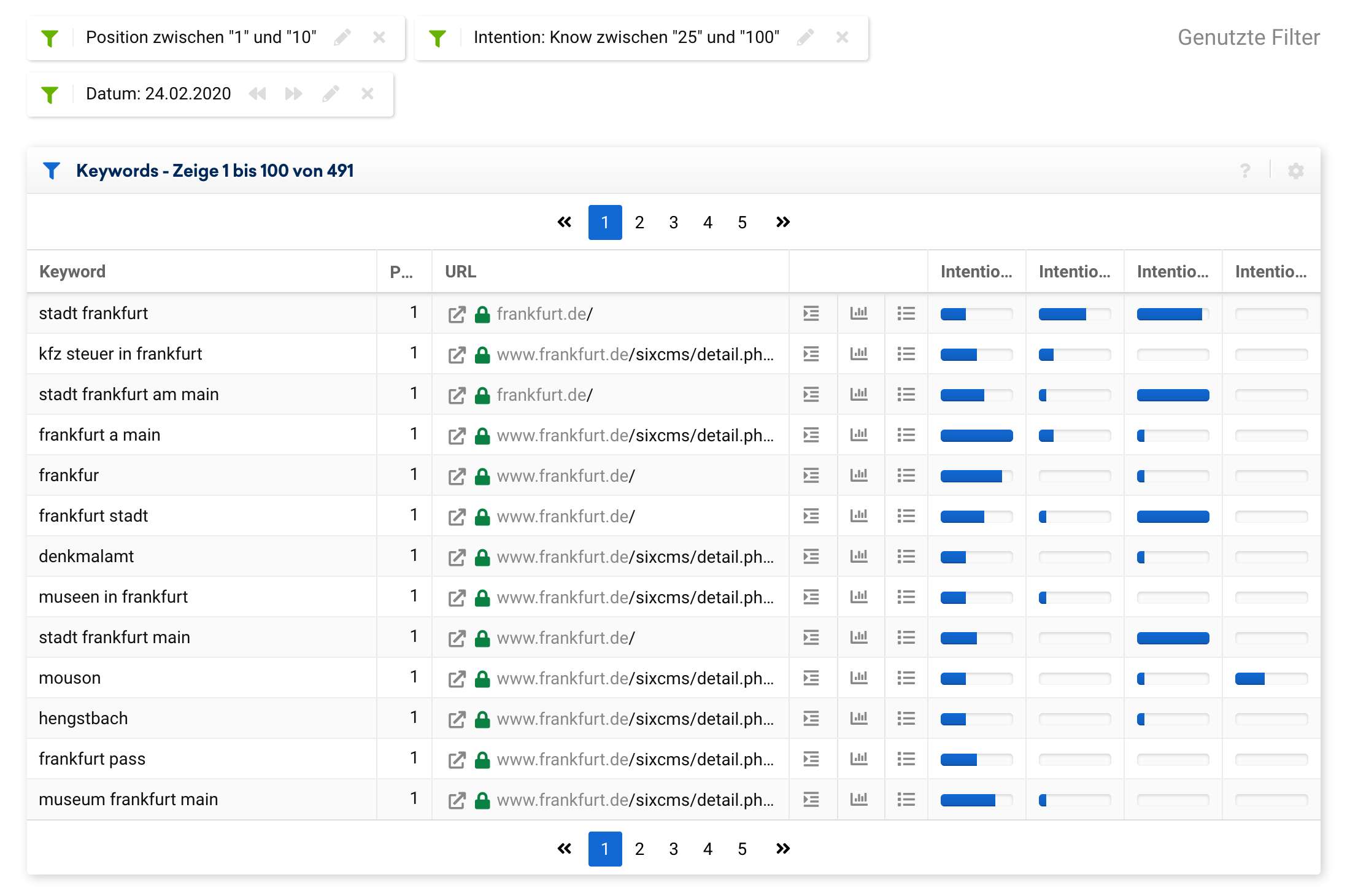Open SERP view for denkmalamt
The image size is (1350, 896).
811,557
